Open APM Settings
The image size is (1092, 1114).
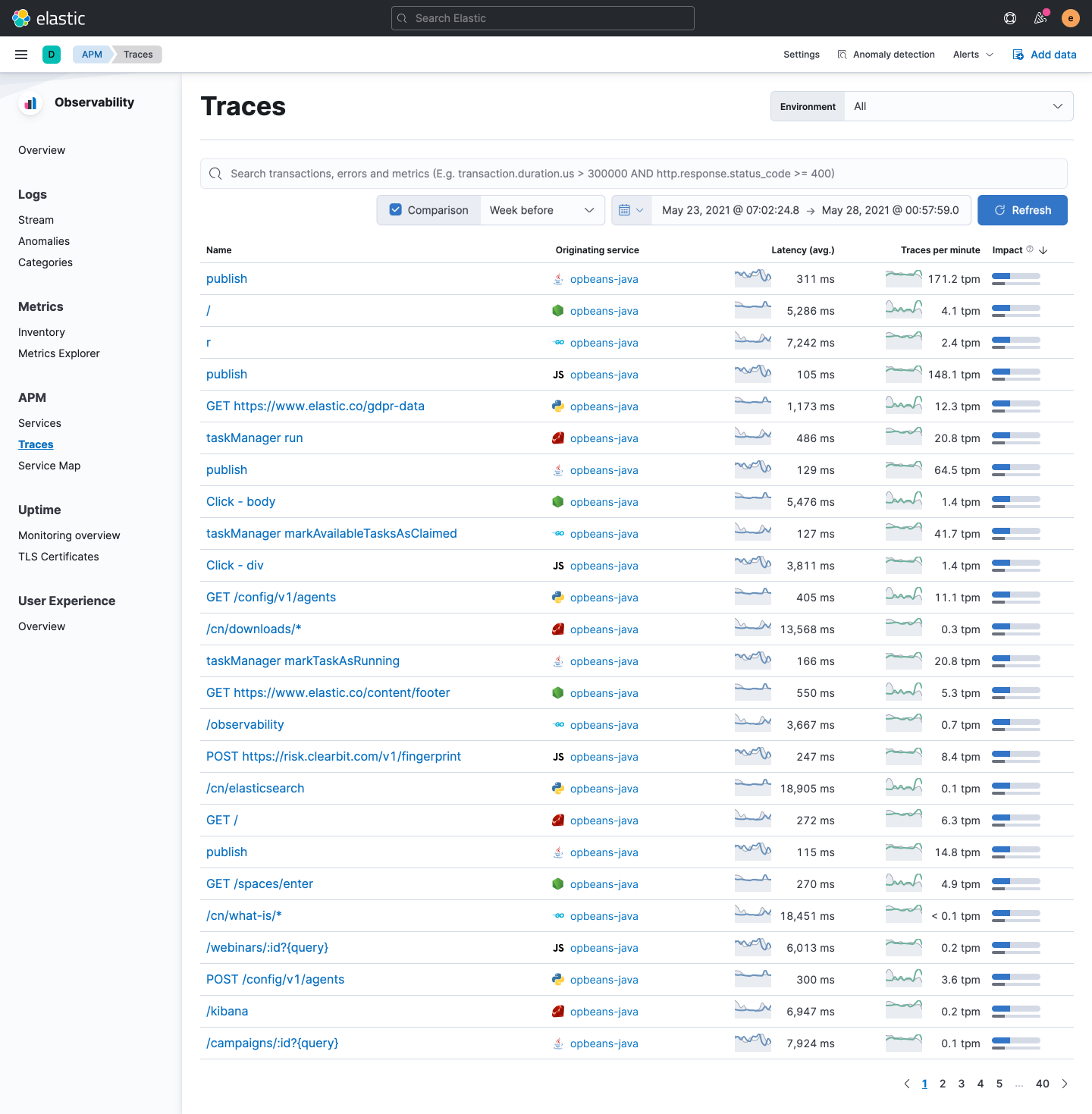802,54
